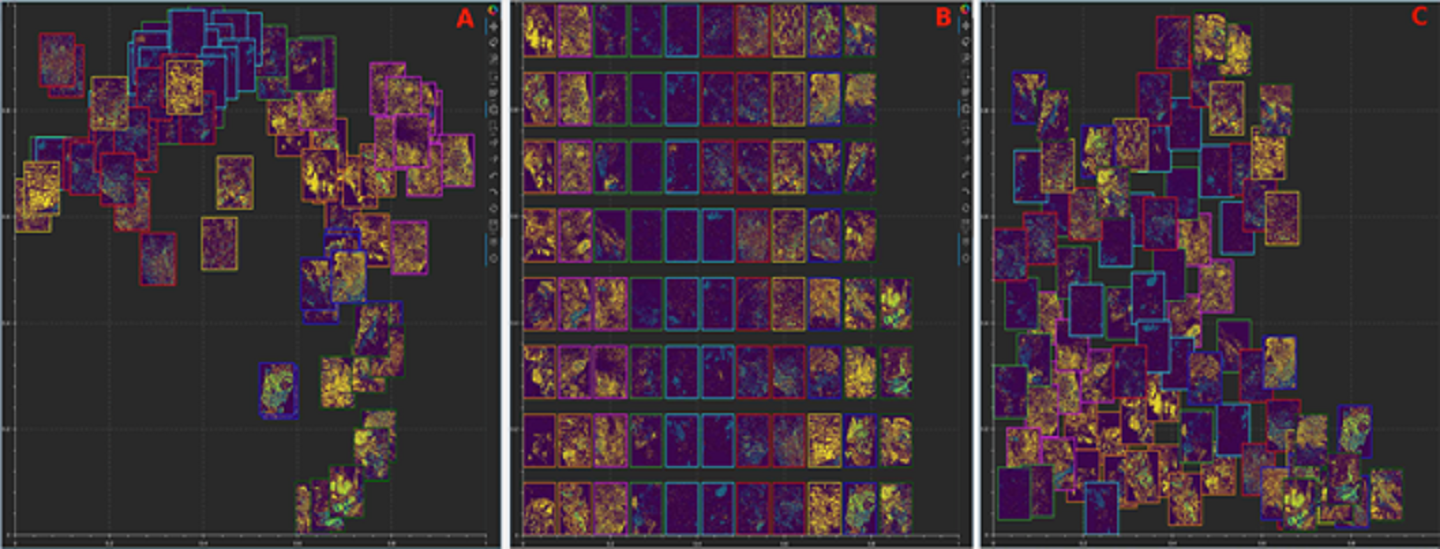Activate the Pan tool in panel A toolbar

pos(493,25)
